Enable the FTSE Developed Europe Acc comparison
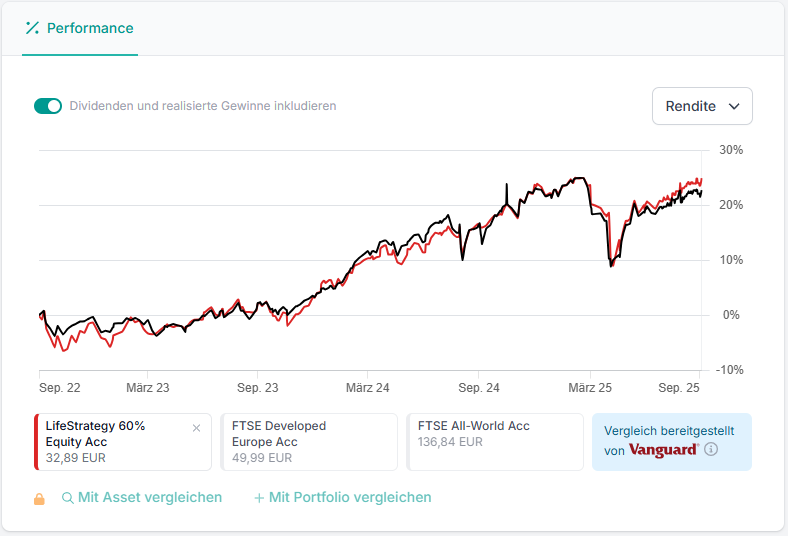The width and height of the screenshot is (788, 536). click(308, 442)
